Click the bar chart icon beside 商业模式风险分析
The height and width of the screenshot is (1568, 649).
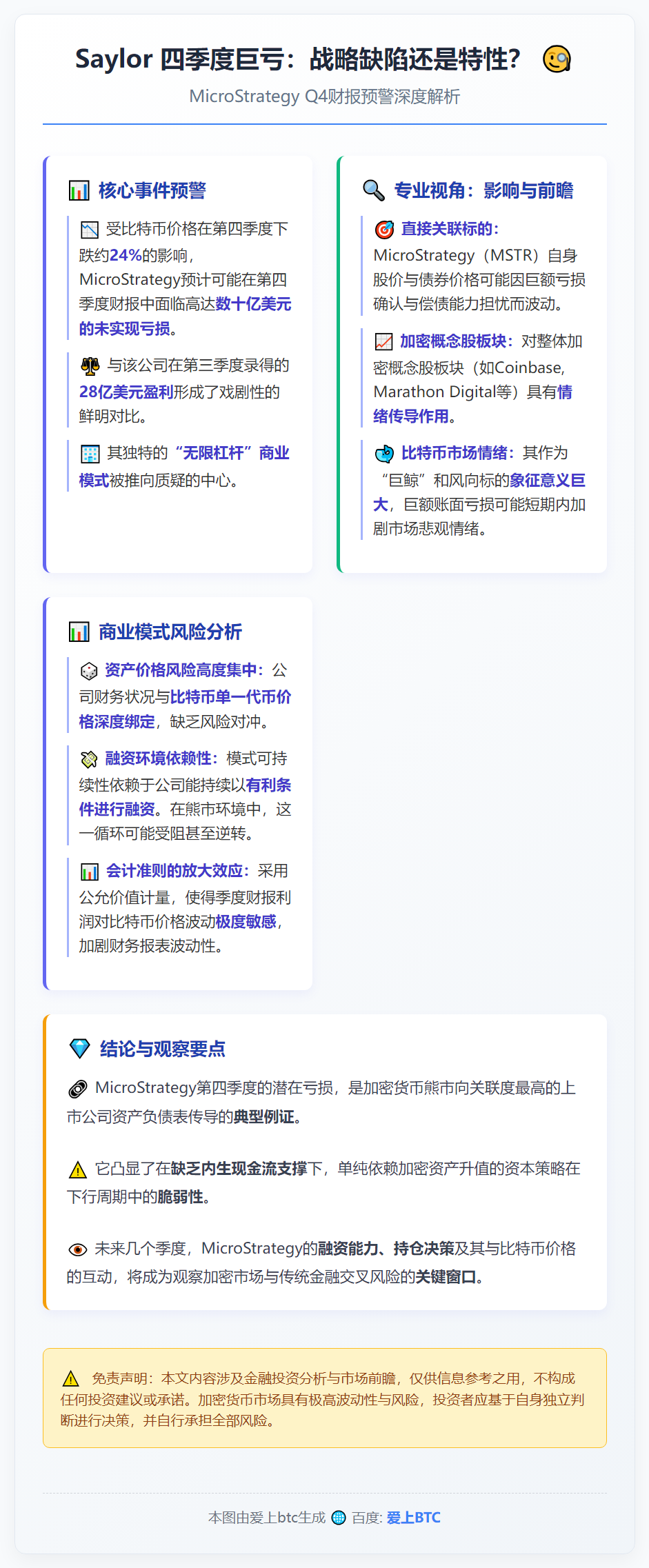(79, 632)
